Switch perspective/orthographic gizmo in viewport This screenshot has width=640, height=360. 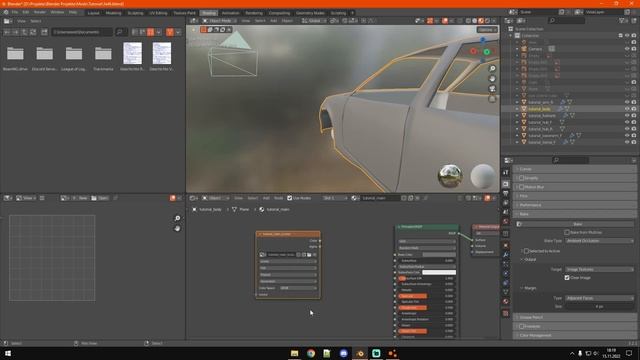pos(492,99)
